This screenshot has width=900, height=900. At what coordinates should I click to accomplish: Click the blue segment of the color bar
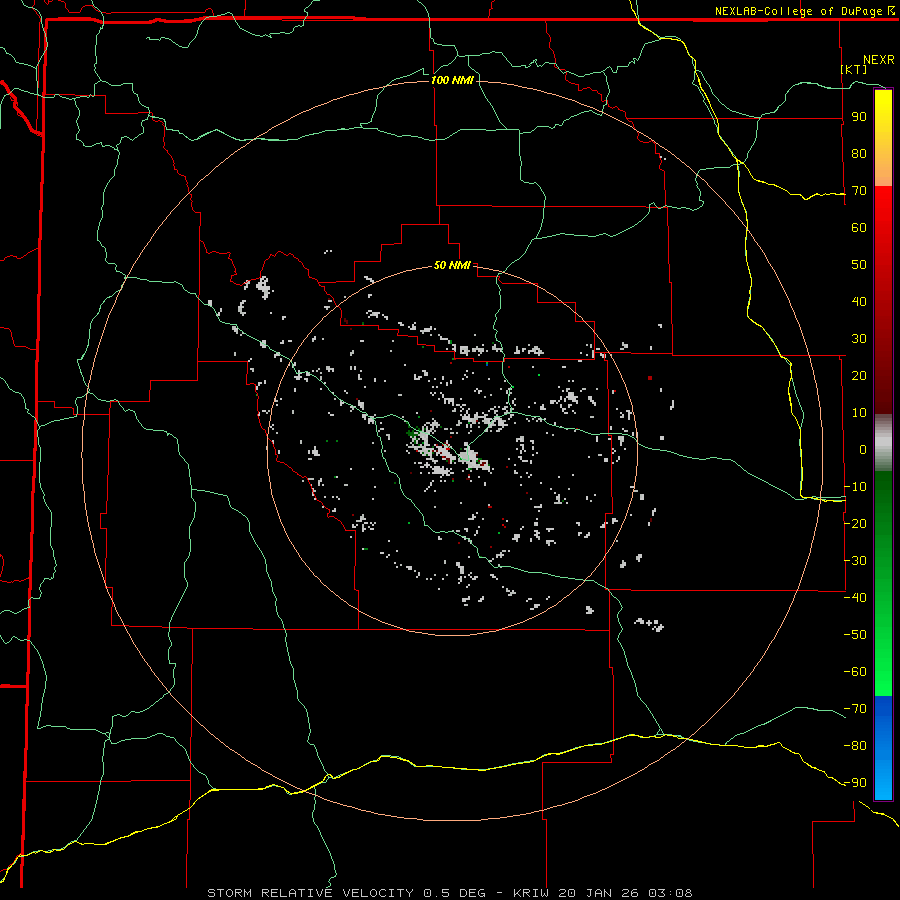[883, 747]
